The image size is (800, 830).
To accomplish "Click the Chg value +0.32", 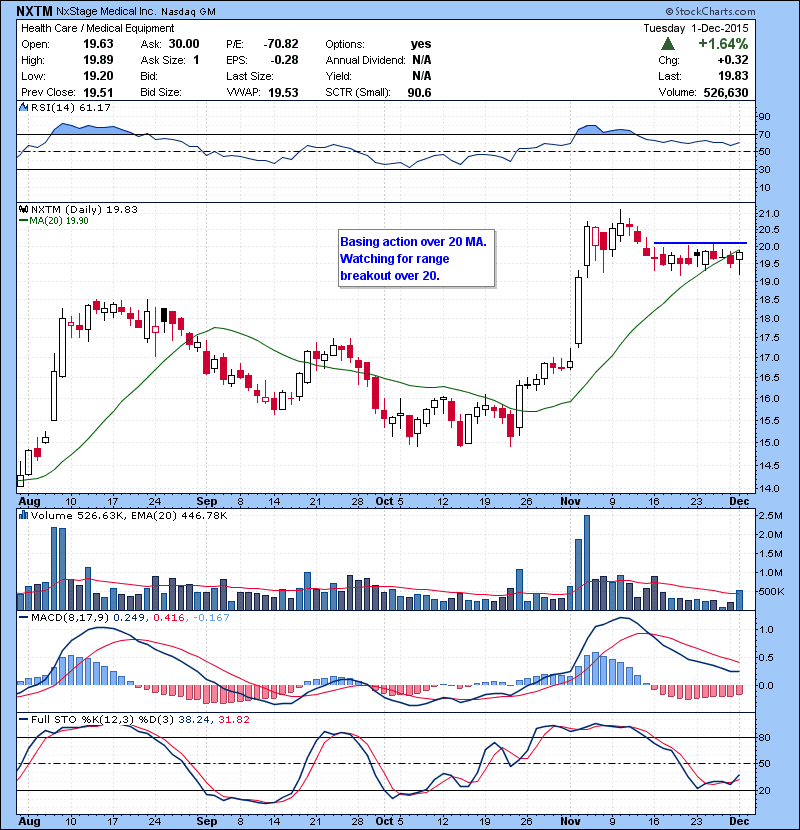I will pyautogui.click(x=733, y=60).
